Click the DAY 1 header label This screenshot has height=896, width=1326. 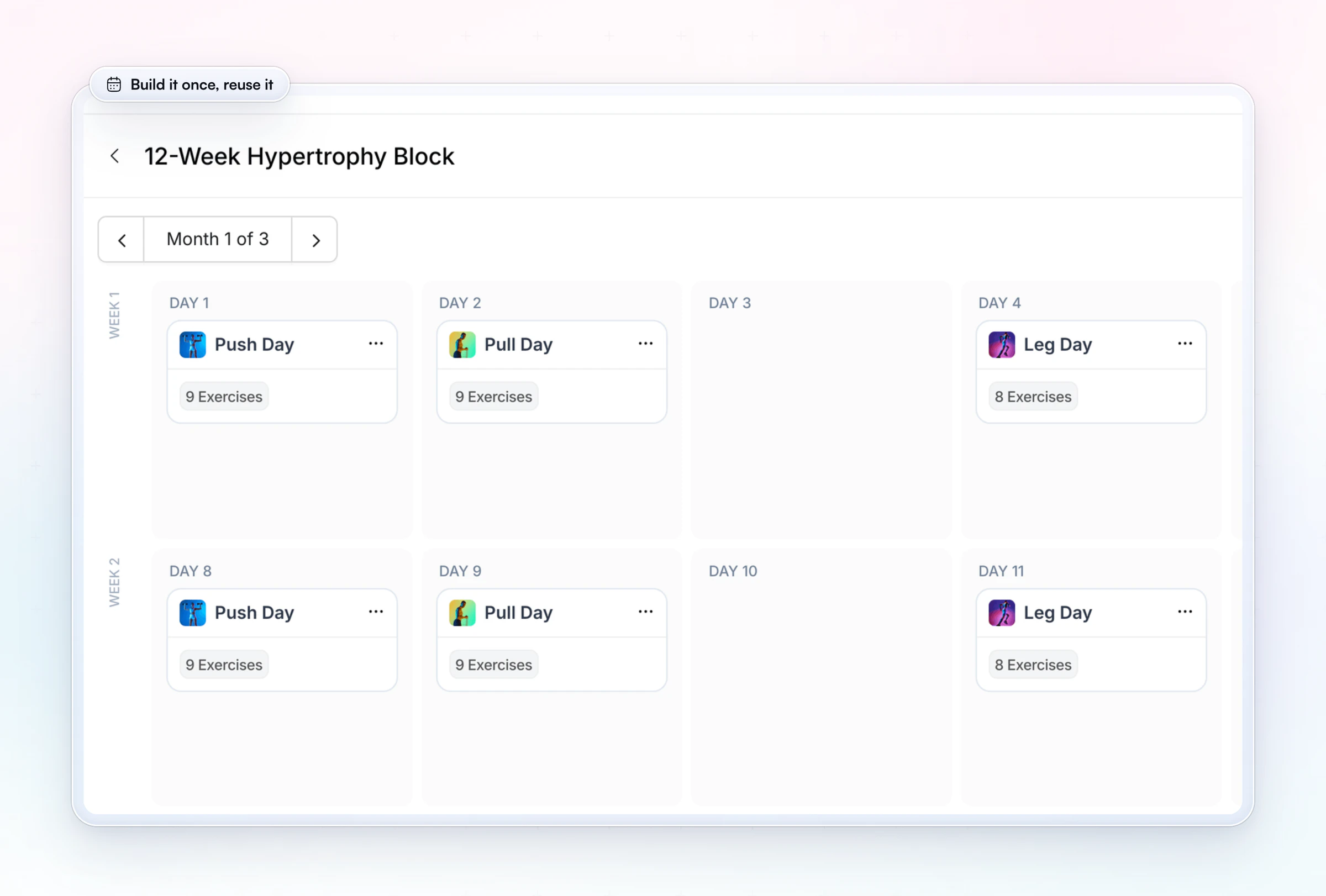tap(190, 303)
